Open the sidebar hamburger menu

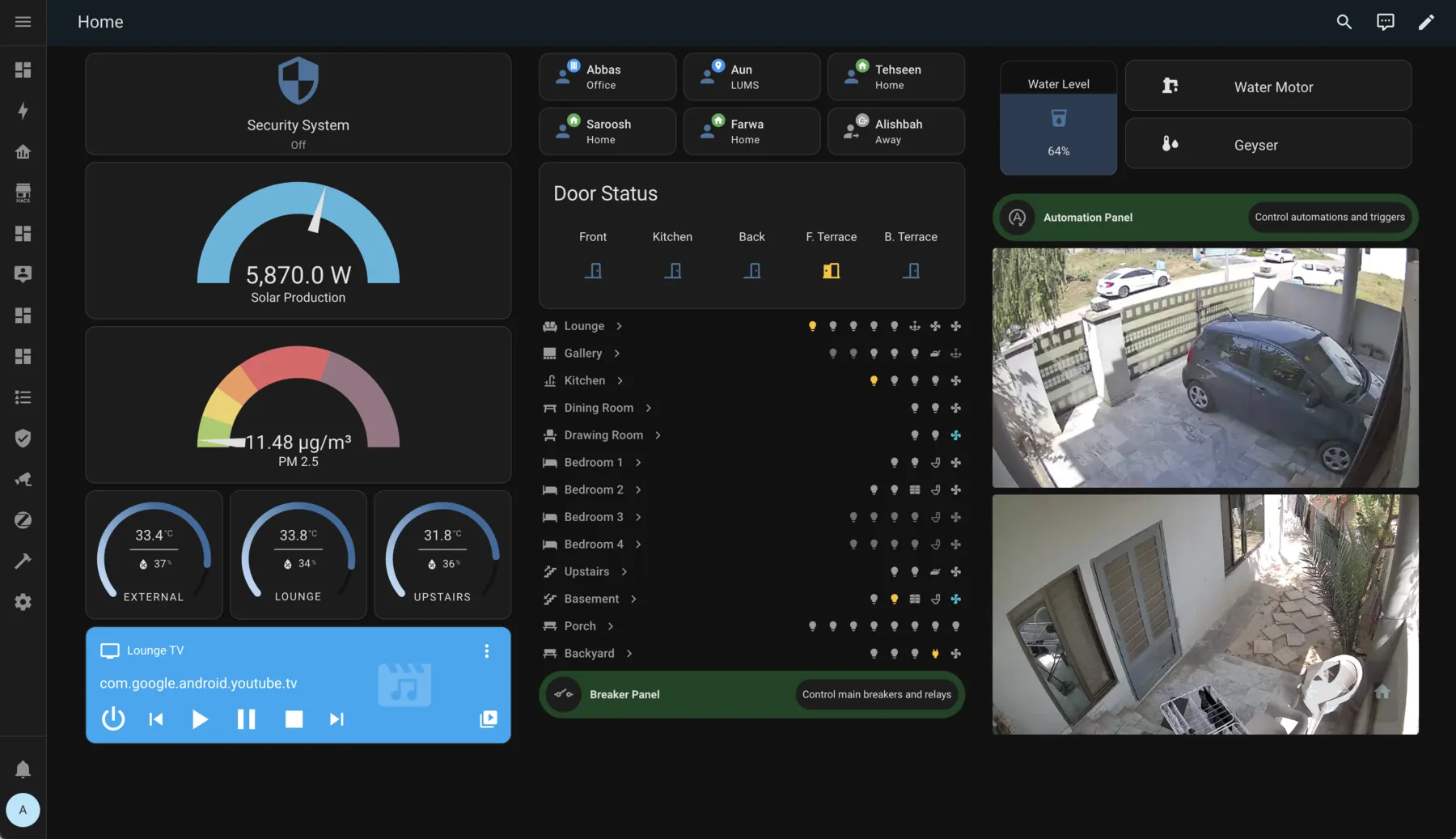[23, 22]
